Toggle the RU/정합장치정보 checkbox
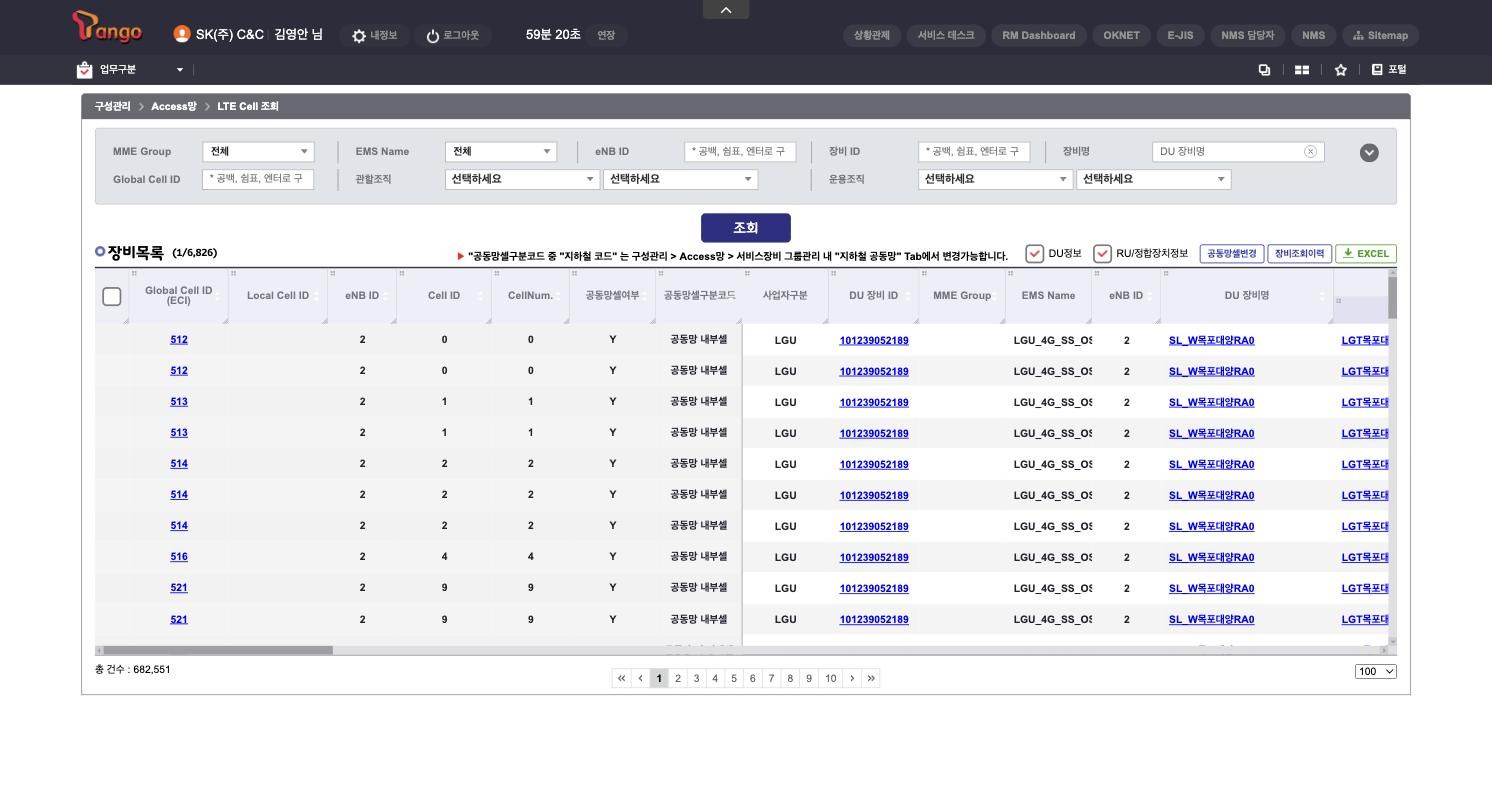Image resolution: width=1492 pixels, height=812 pixels. (1103, 254)
